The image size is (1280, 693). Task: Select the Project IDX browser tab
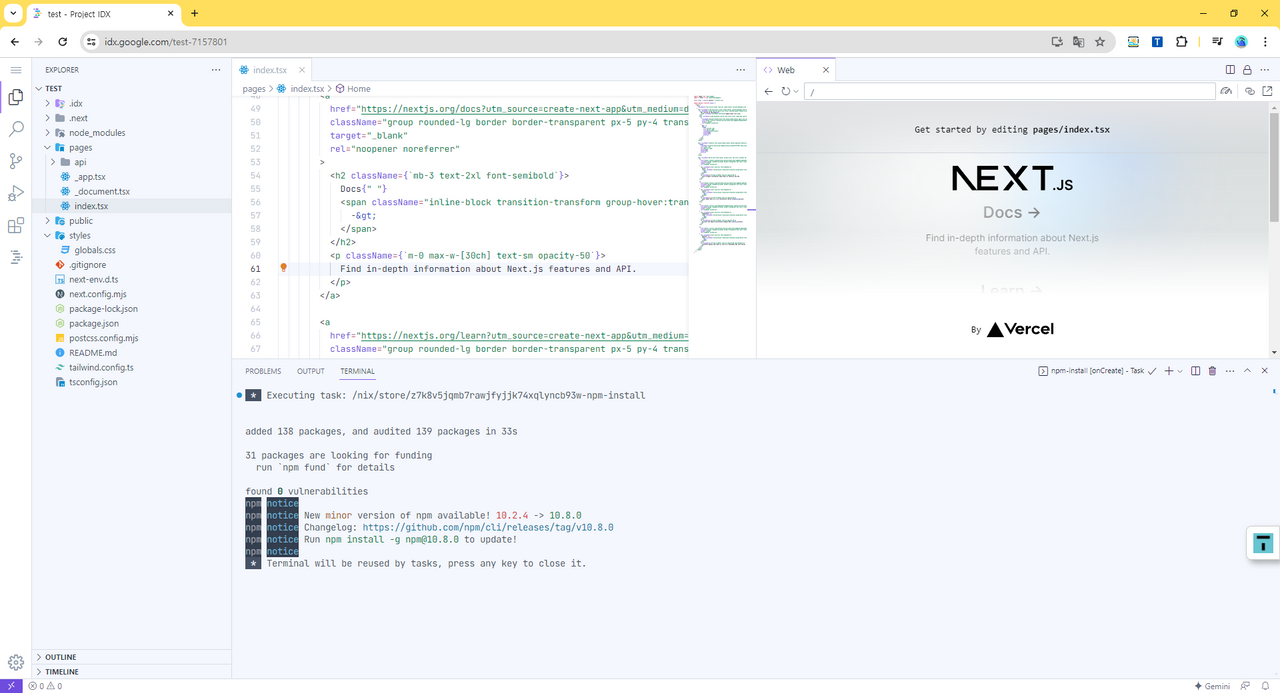[x=104, y=13]
